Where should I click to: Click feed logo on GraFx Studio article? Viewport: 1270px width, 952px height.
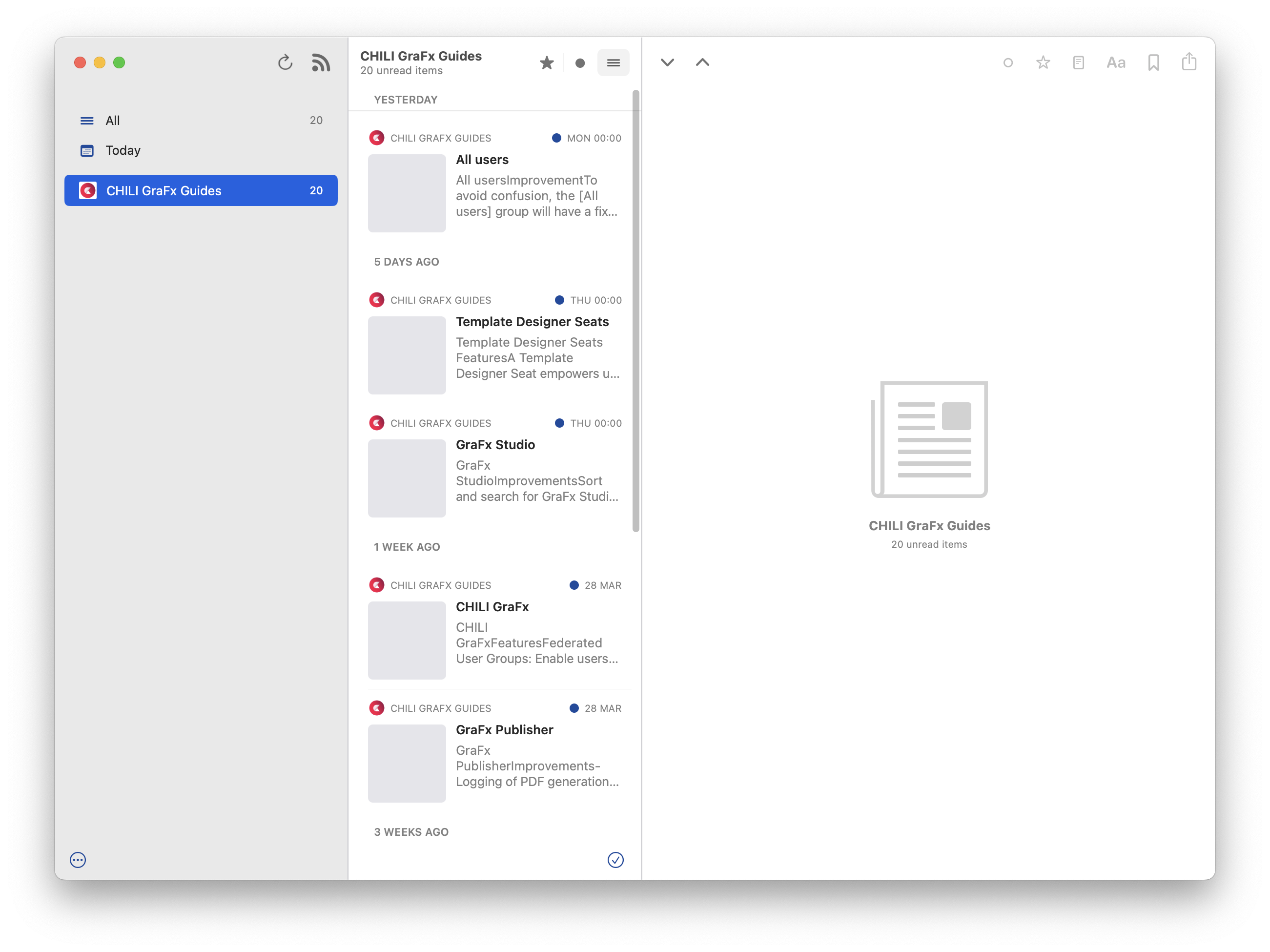pos(377,423)
